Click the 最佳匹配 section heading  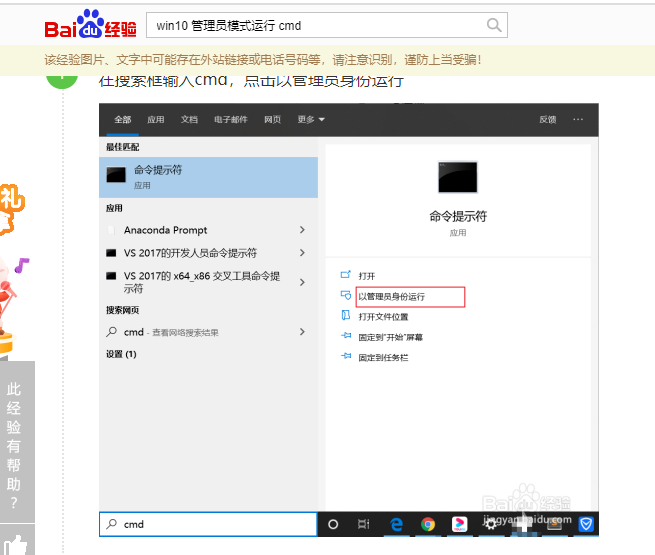[x=122, y=147]
